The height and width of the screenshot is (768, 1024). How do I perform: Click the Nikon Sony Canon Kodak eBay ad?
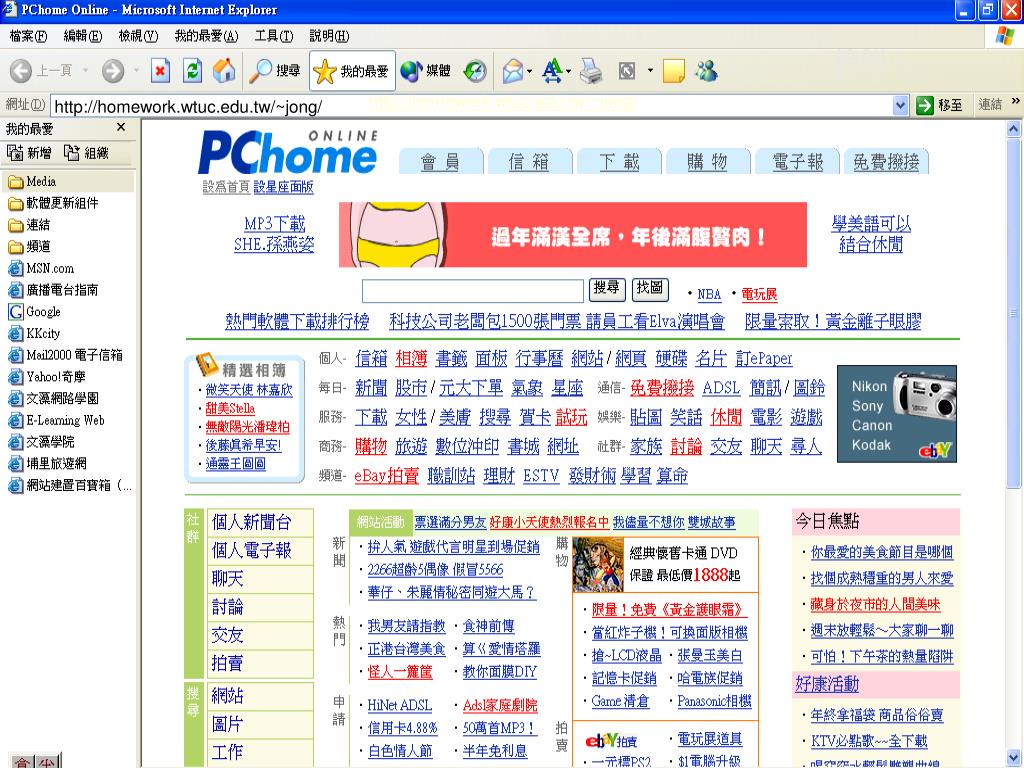pyautogui.click(x=897, y=414)
